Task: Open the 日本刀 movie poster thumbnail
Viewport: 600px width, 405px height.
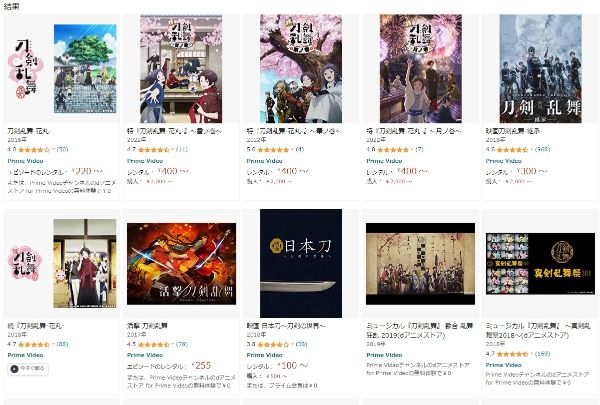Action: [301, 263]
